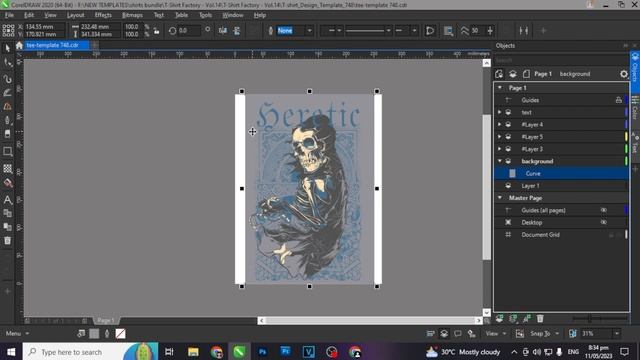The height and width of the screenshot is (360, 640).
Task: Toggle visibility icon of Layer 1
Action: tap(508, 186)
